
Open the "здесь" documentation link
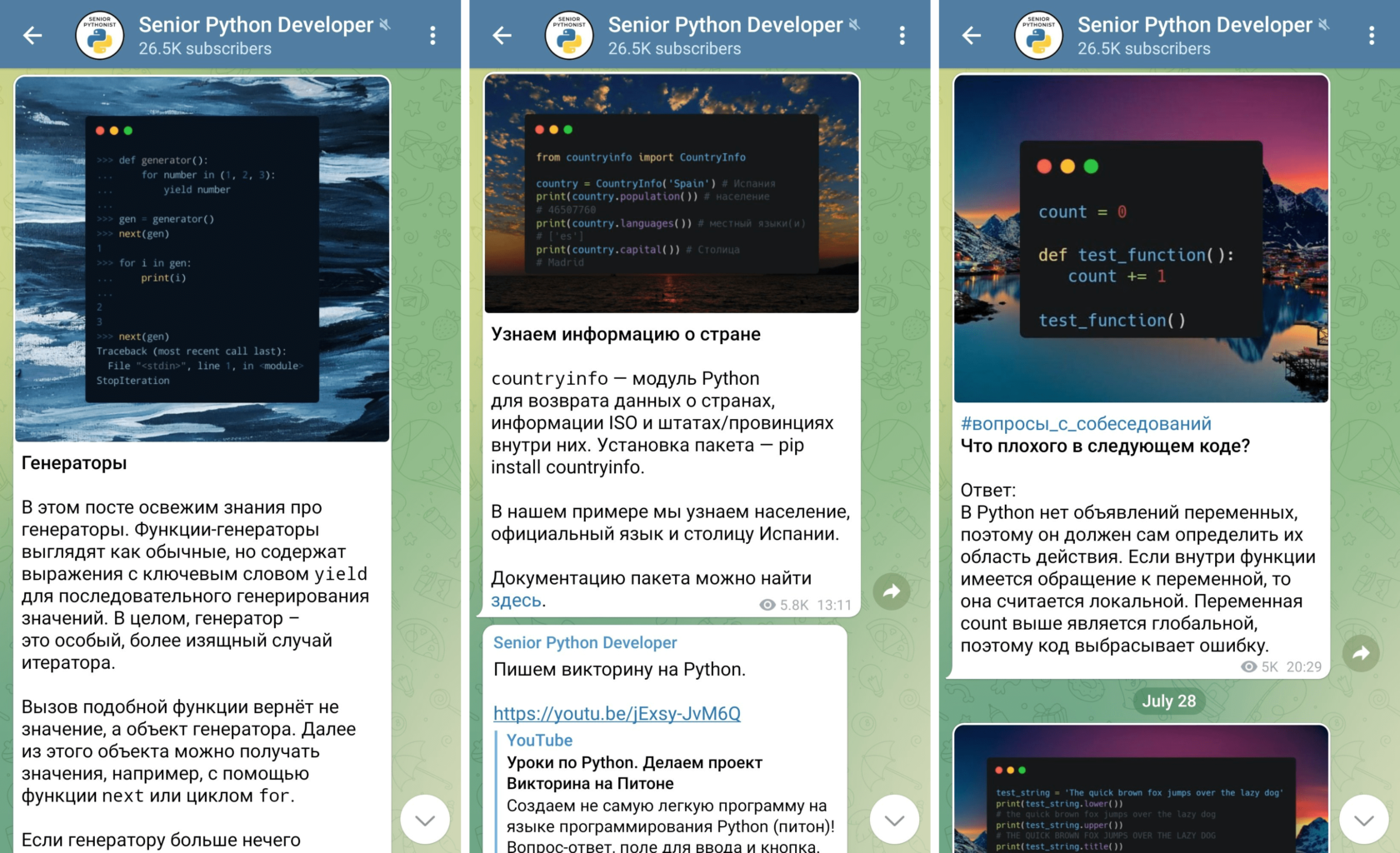click(x=515, y=600)
